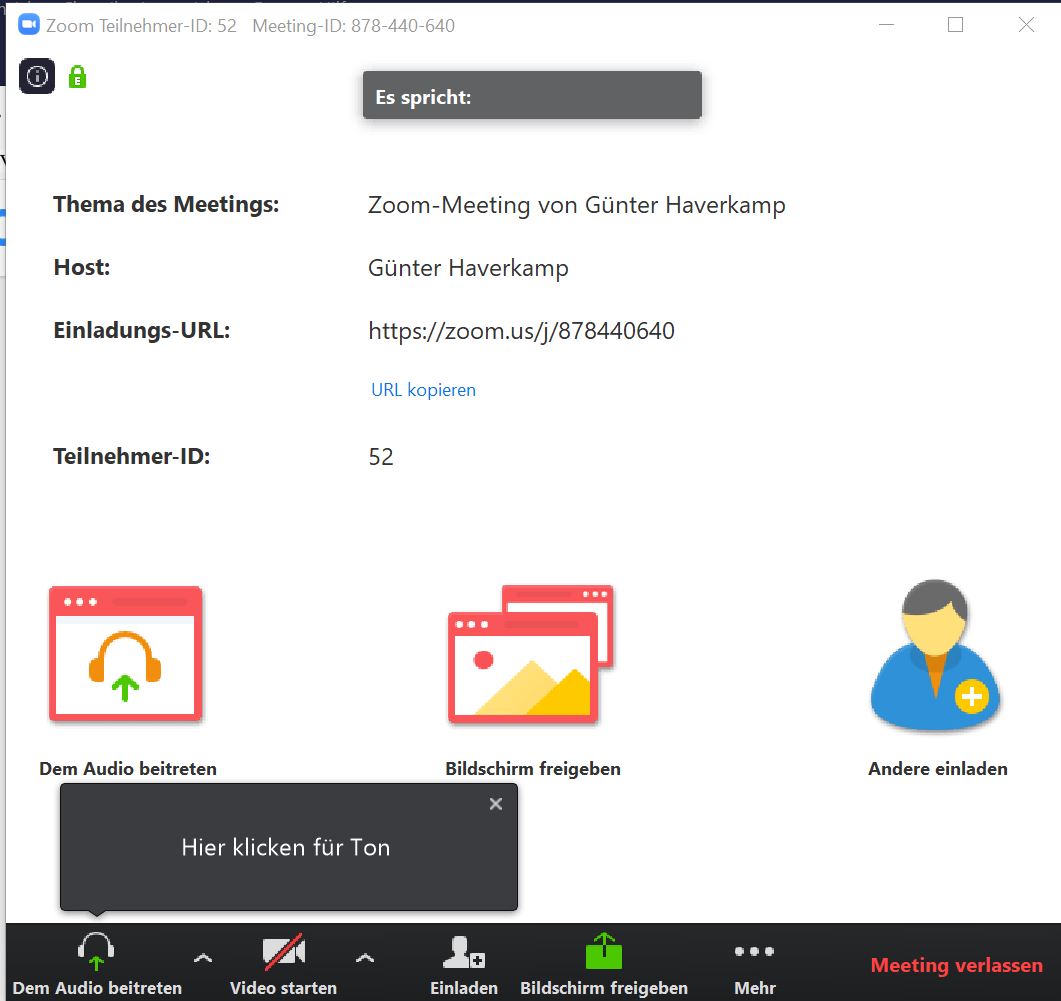Viewport: 1061px width, 1001px height.
Task: Minimize the Zoom window
Action: (886, 25)
